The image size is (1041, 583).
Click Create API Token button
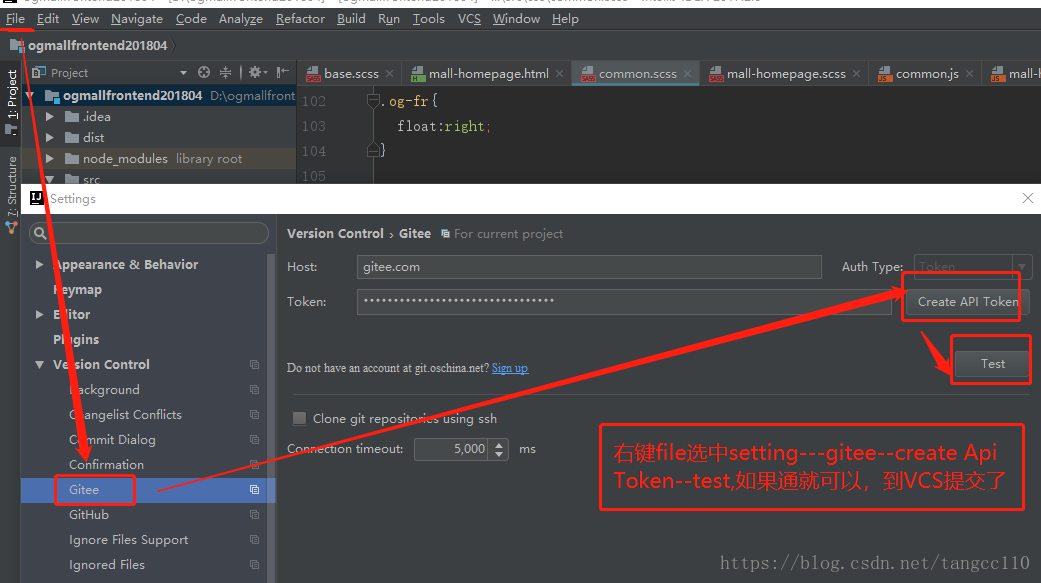click(968, 301)
